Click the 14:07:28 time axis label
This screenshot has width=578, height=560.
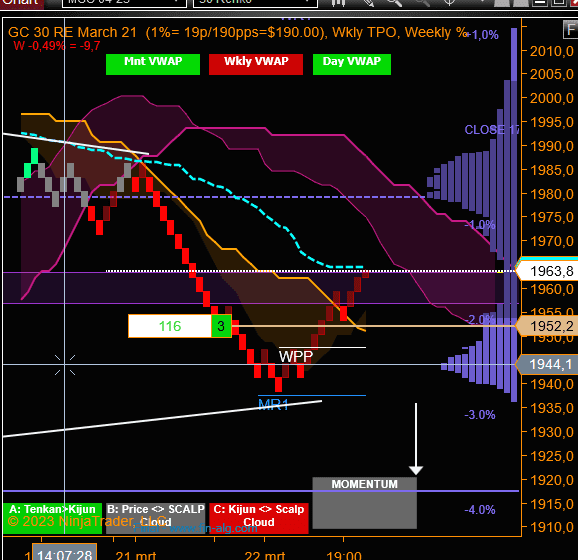click(65, 553)
